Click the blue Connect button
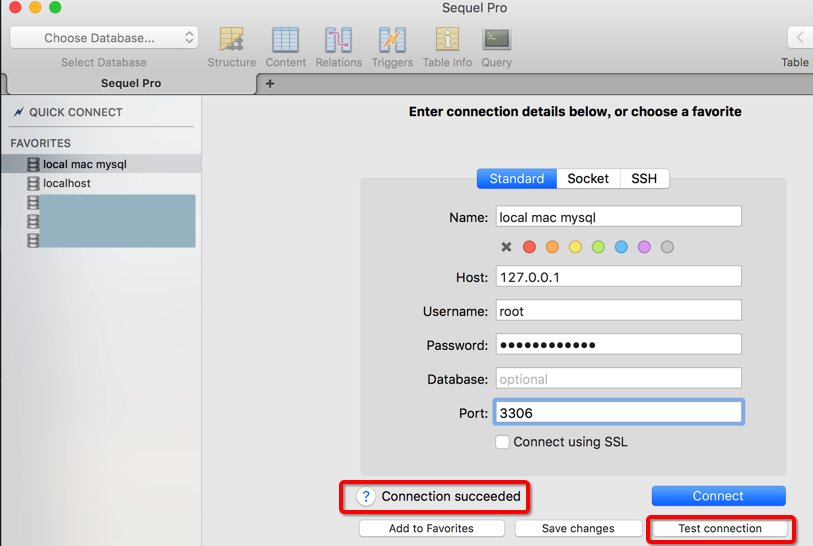 coord(718,496)
